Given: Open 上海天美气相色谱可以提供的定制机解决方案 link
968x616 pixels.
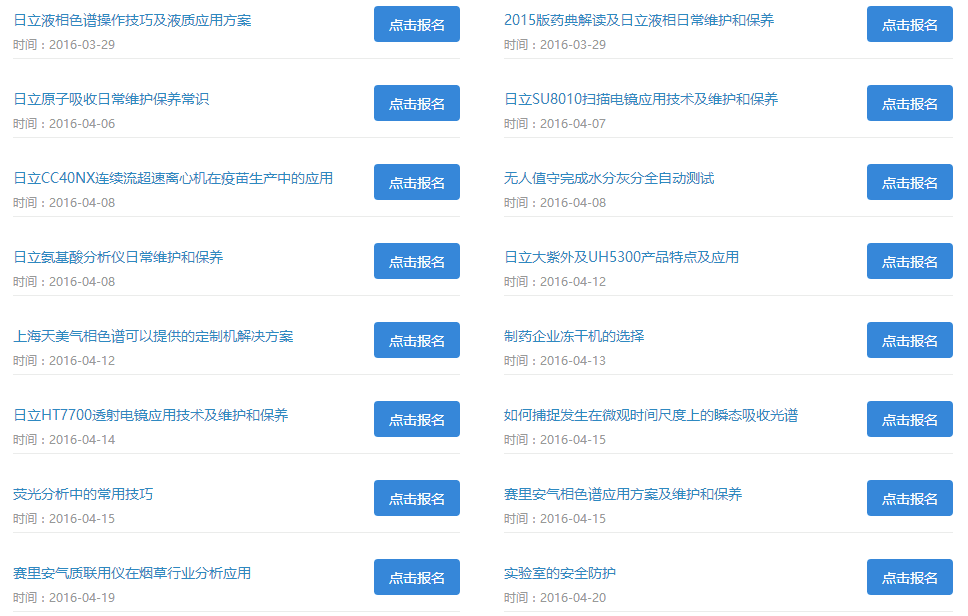Looking at the screenshot, I should (x=153, y=336).
